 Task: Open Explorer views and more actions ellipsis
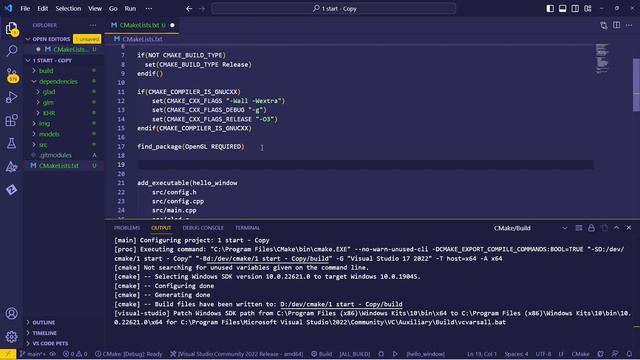(93, 25)
